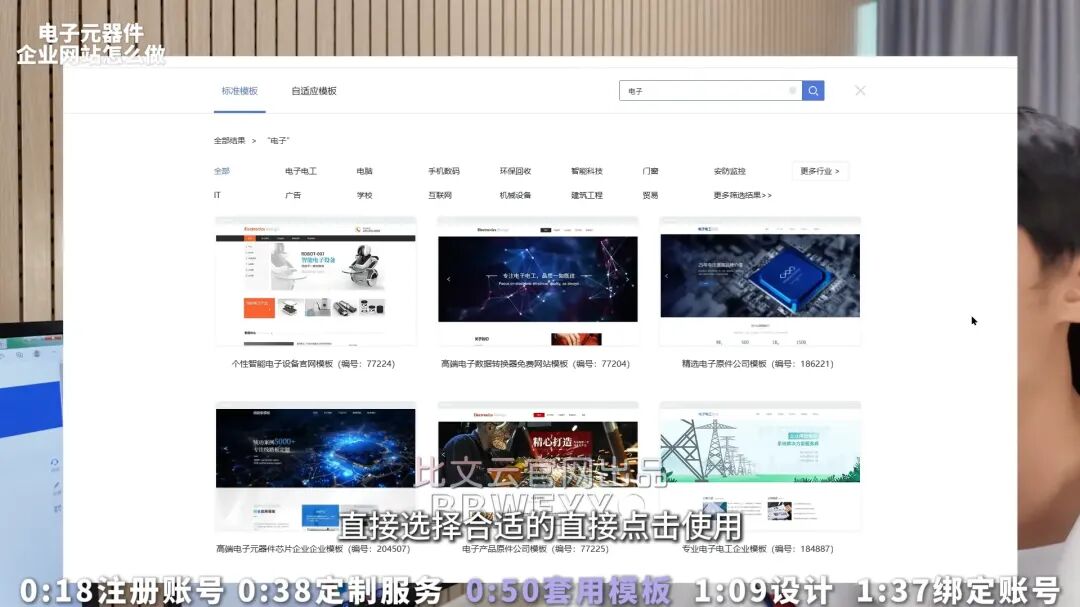Screen dimensions: 1080x607
Task: Filter templates by 互联网 category
Action: (440, 196)
